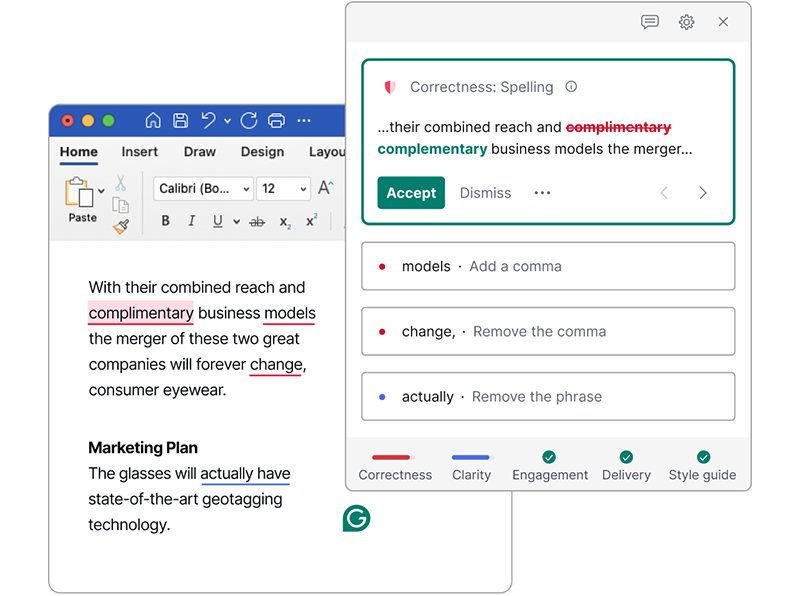Viewport: 800px width, 596px height.
Task: Click the Increase Font Size icon
Action: 326,188
